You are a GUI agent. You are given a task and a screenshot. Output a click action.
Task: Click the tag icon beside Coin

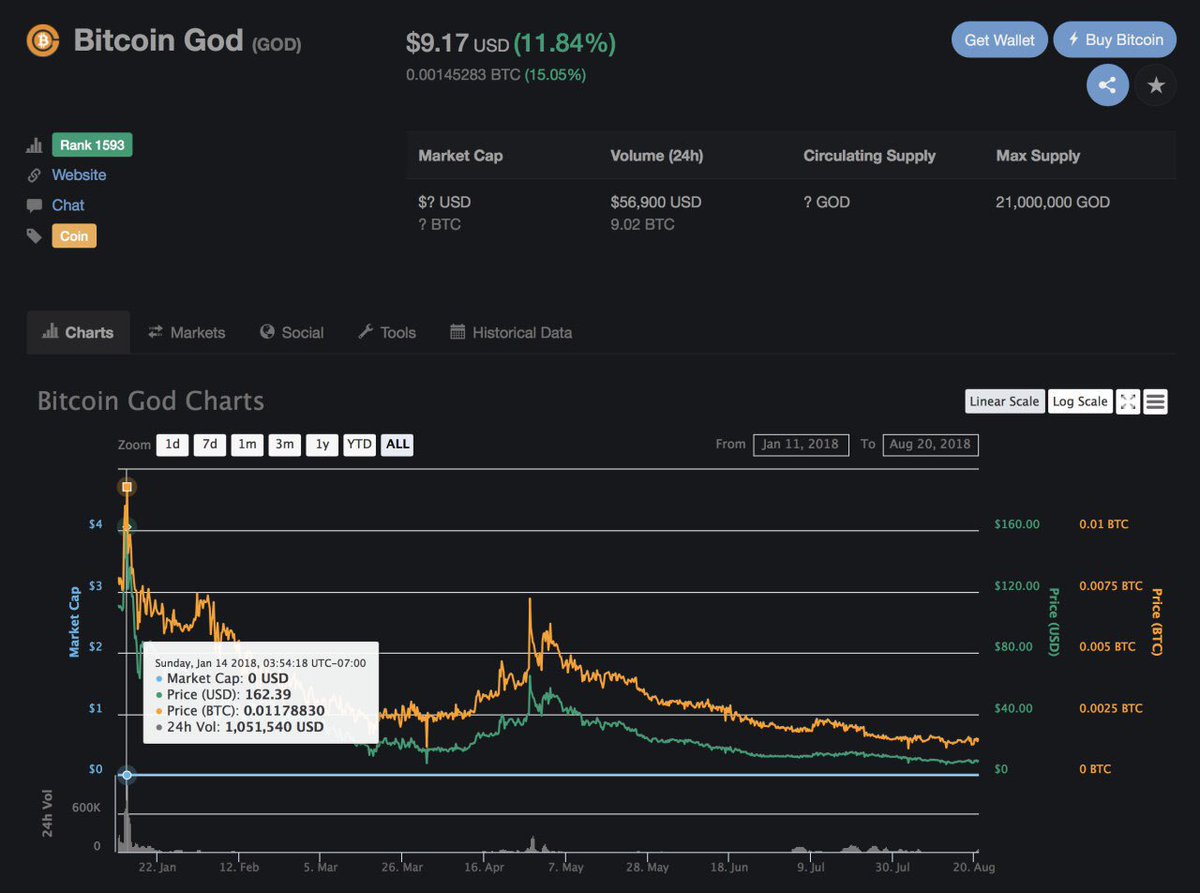point(35,236)
